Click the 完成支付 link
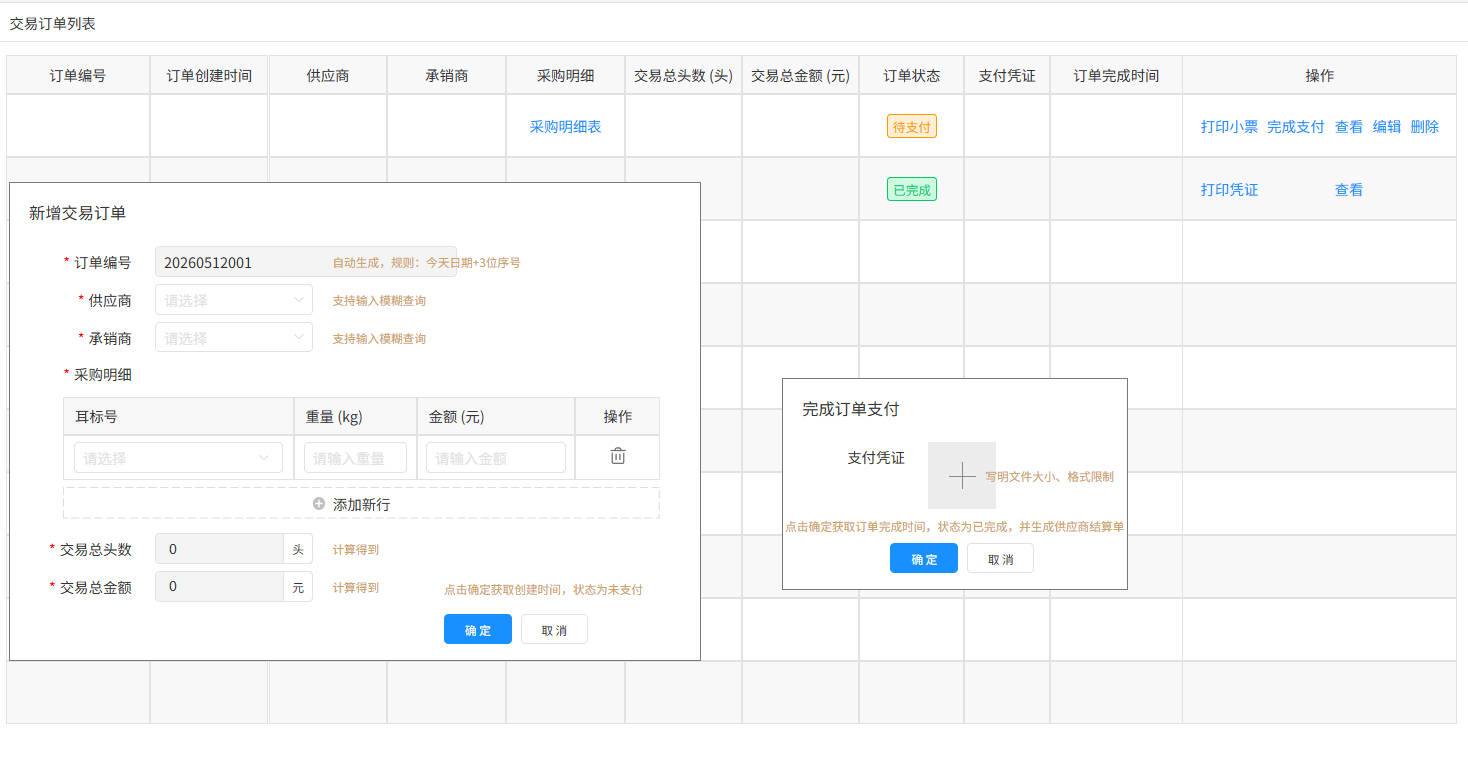1468x784 pixels. 1296,127
